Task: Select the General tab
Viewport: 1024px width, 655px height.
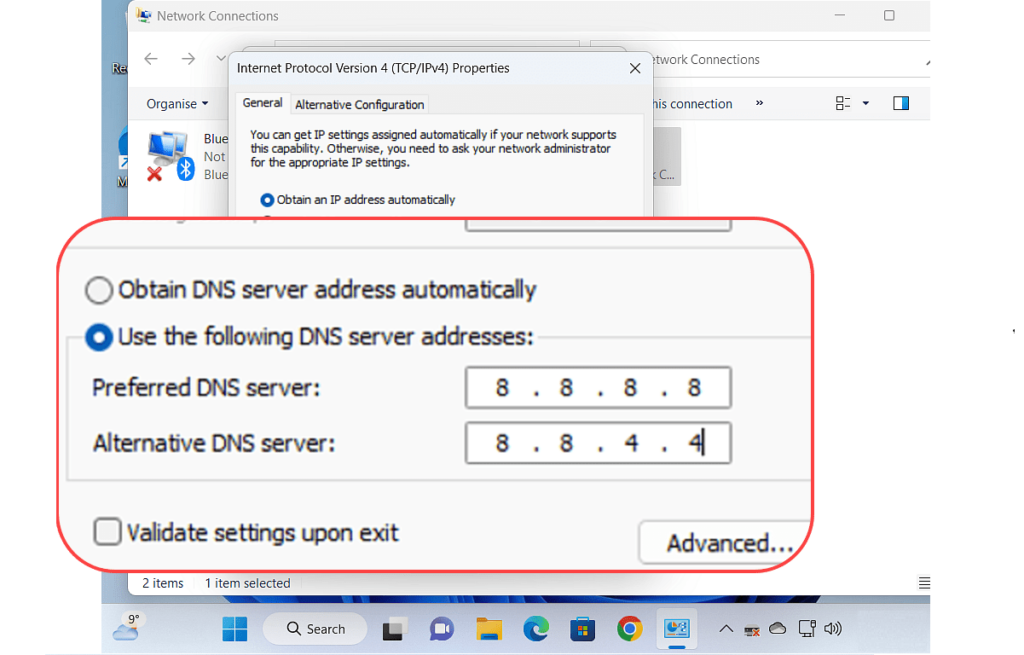Action: point(262,103)
